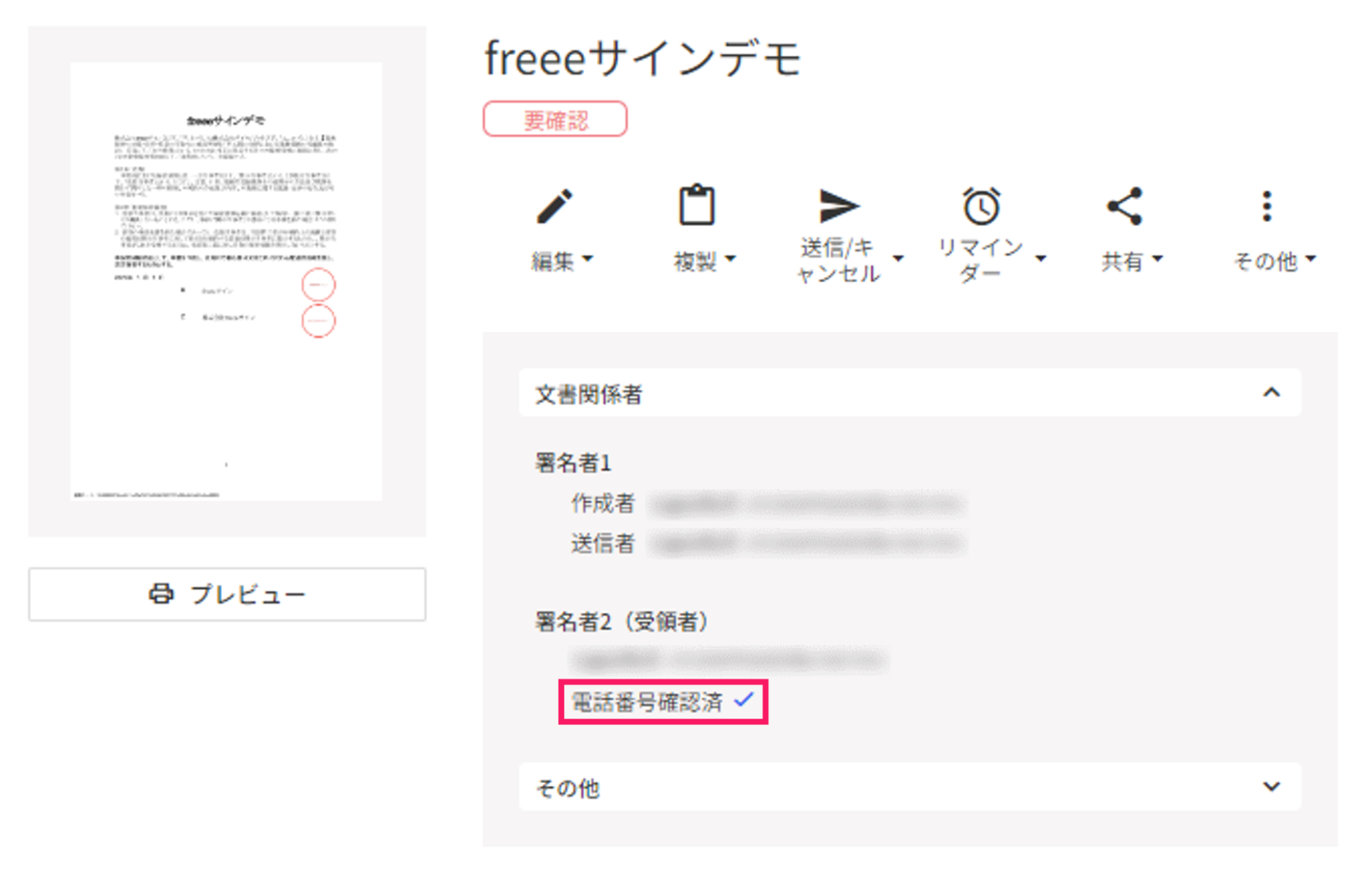The image size is (1372, 871).
Task: Click the printer icon in preview button
Action: point(161,593)
